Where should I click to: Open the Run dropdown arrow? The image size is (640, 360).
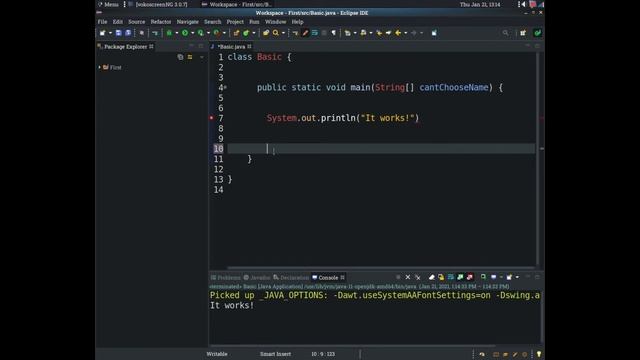point(193,33)
